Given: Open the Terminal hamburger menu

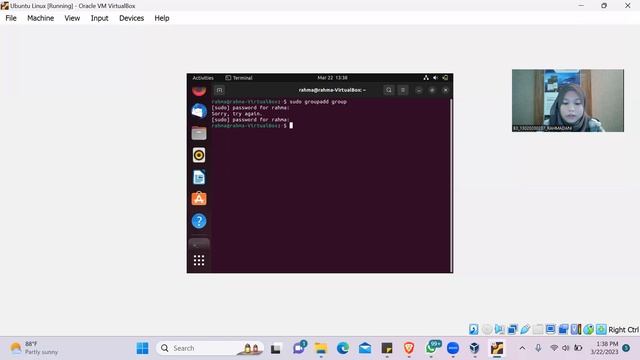Looking at the screenshot, I should coord(403,90).
